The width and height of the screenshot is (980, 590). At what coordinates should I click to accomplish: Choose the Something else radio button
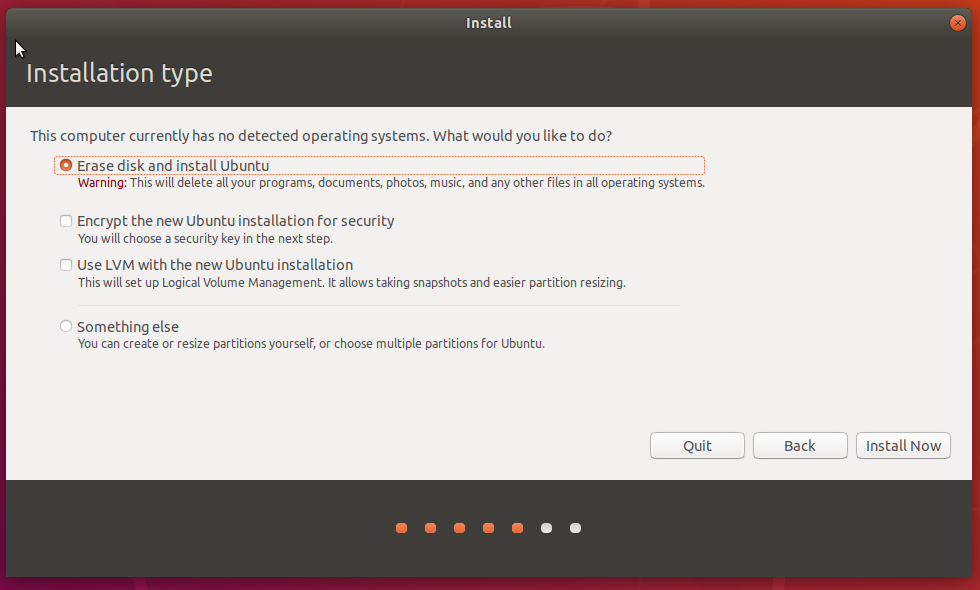[x=66, y=327]
